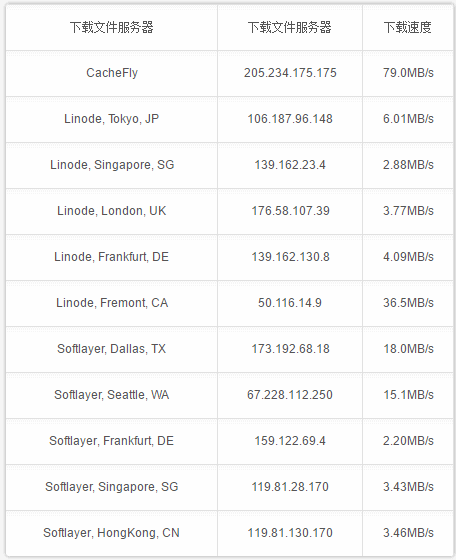Viewport: 456px width, 560px height.
Task: Click Softlayer, Singapore, SG server name
Action: pyautogui.click(x=111, y=487)
